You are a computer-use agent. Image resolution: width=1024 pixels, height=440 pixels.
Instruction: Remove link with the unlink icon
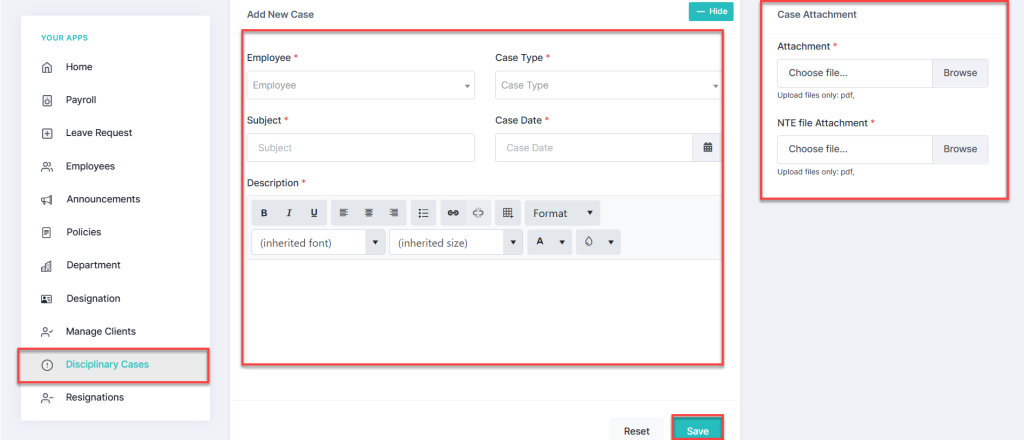477,213
